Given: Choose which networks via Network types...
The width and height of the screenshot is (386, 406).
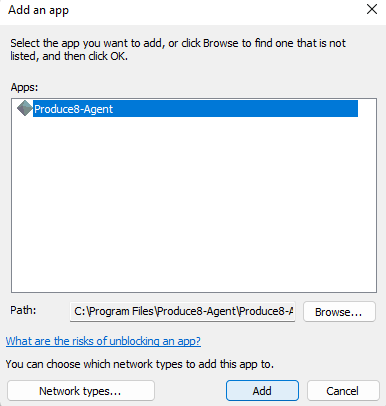Looking at the screenshot, I should (81, 391).
